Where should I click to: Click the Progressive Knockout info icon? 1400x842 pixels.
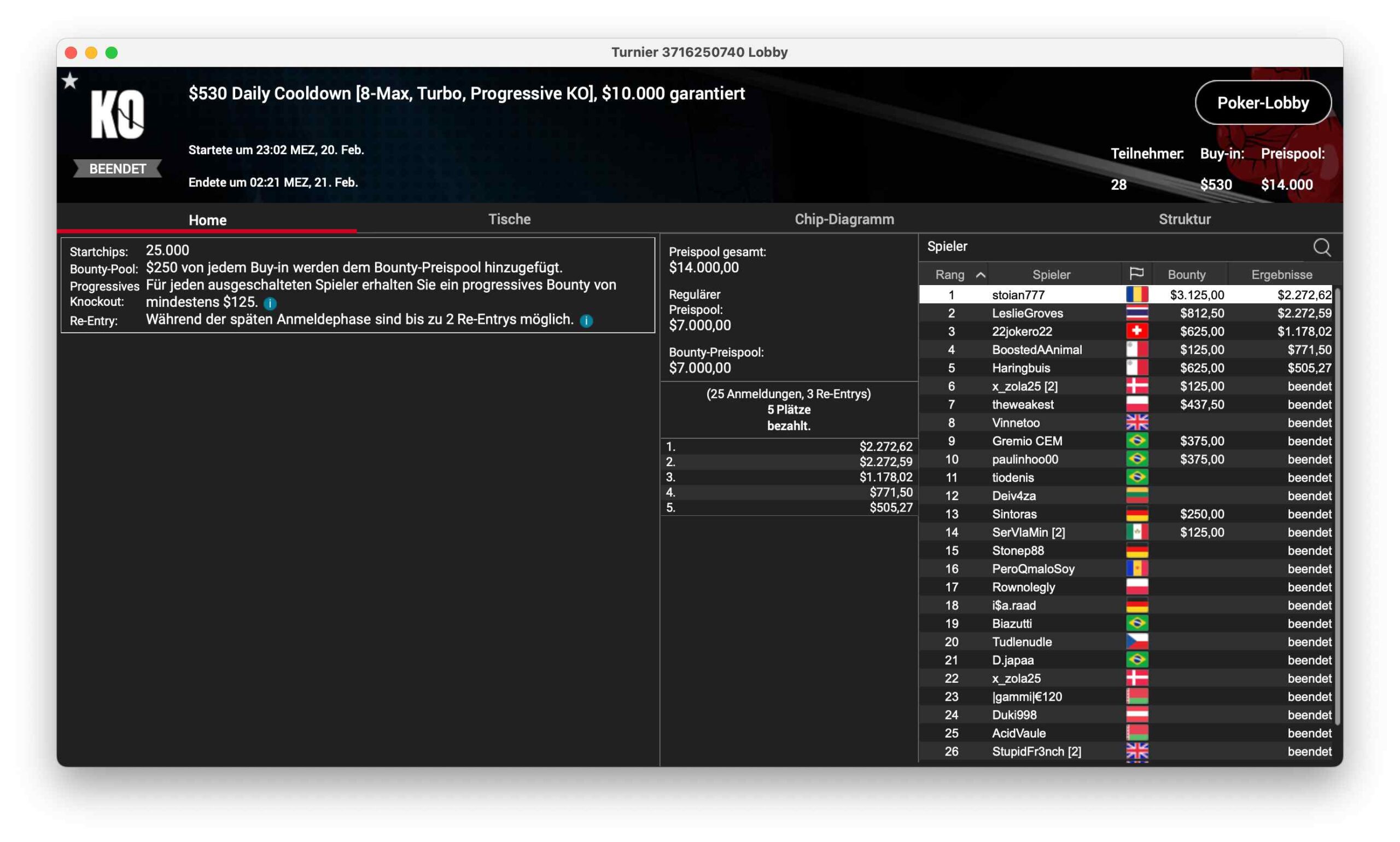tap(270, 304)
